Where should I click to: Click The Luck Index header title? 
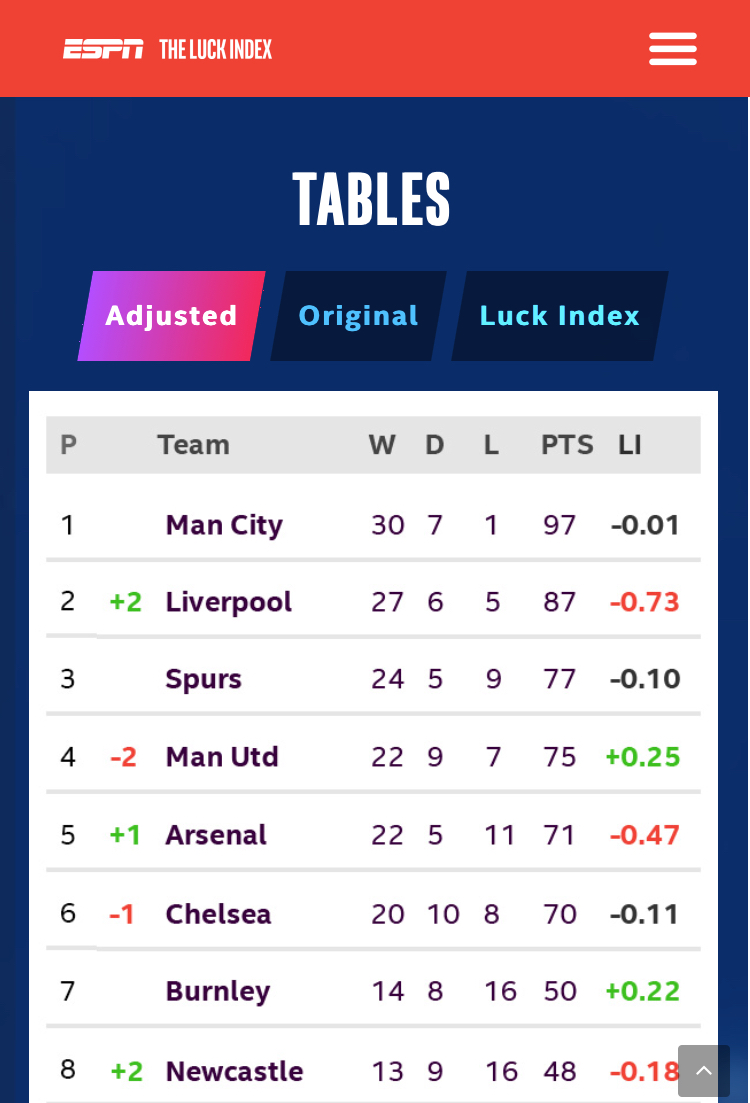(215, 49)
